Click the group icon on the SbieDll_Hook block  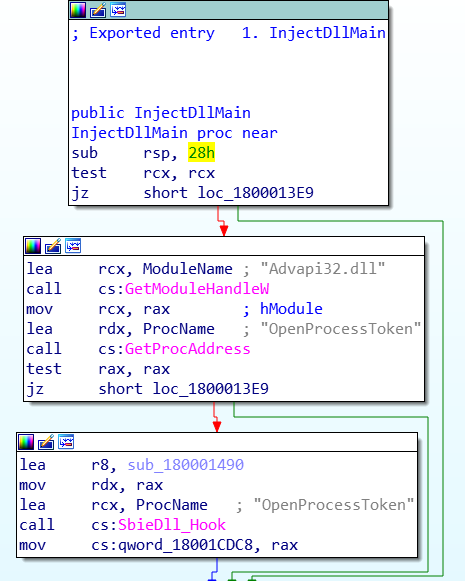66,442
